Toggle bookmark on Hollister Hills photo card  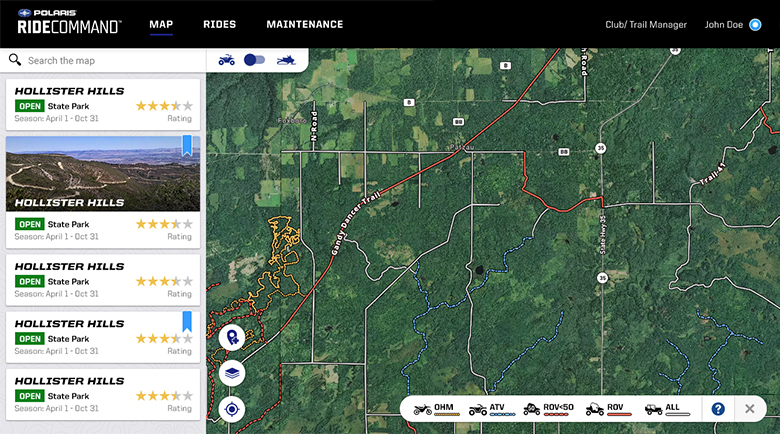[187, 145]
